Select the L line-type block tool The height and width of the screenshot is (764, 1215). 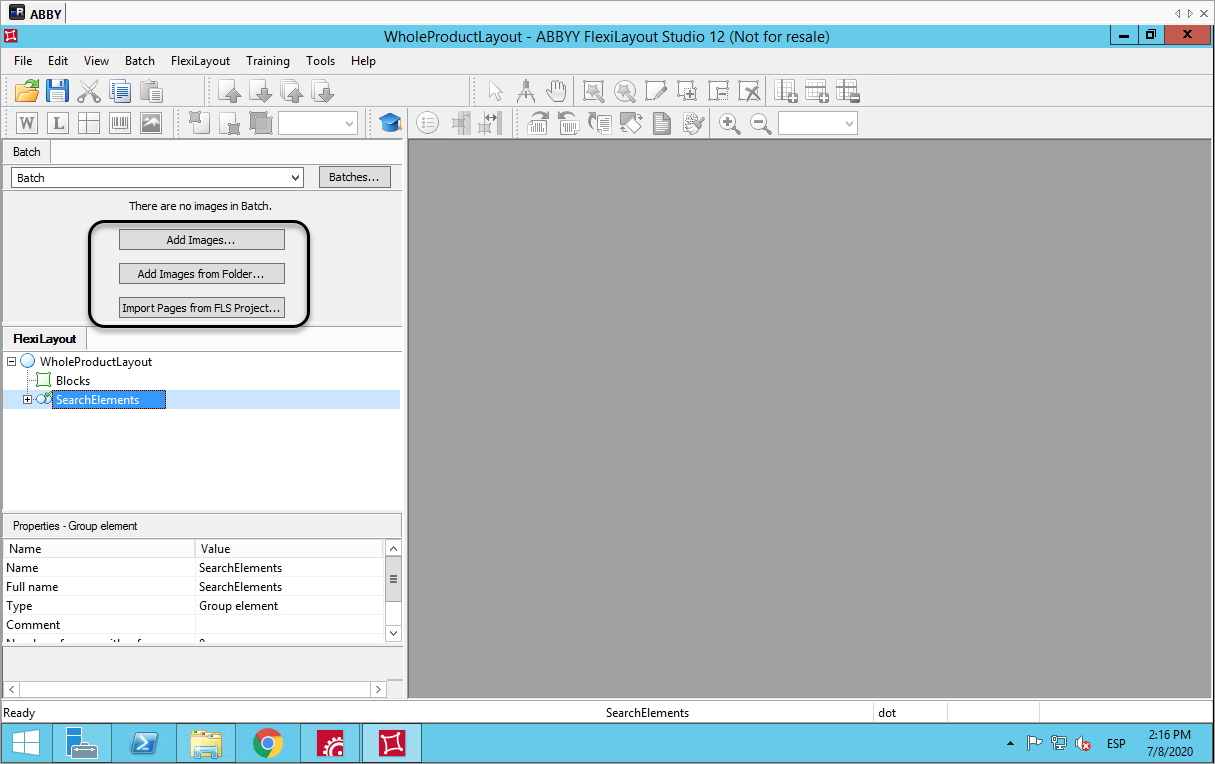coord(58,123)
